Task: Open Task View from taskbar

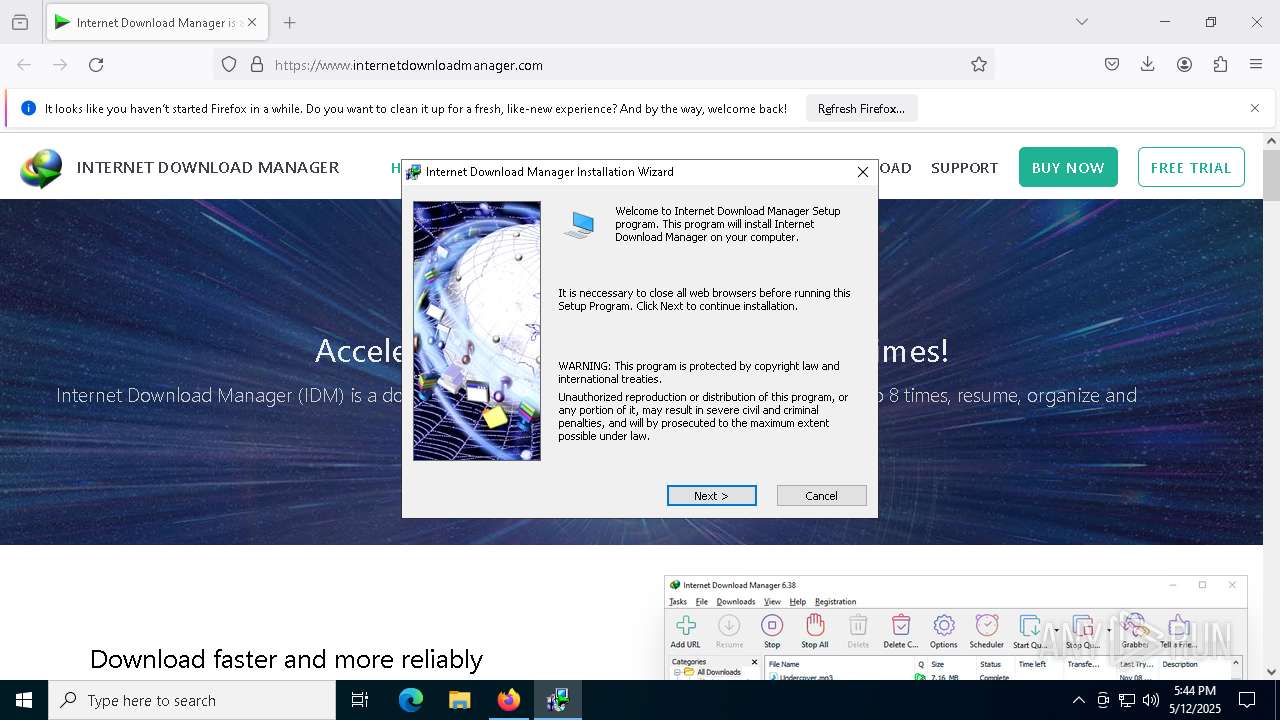Action: pyautogui.click(x=360, y=700)
